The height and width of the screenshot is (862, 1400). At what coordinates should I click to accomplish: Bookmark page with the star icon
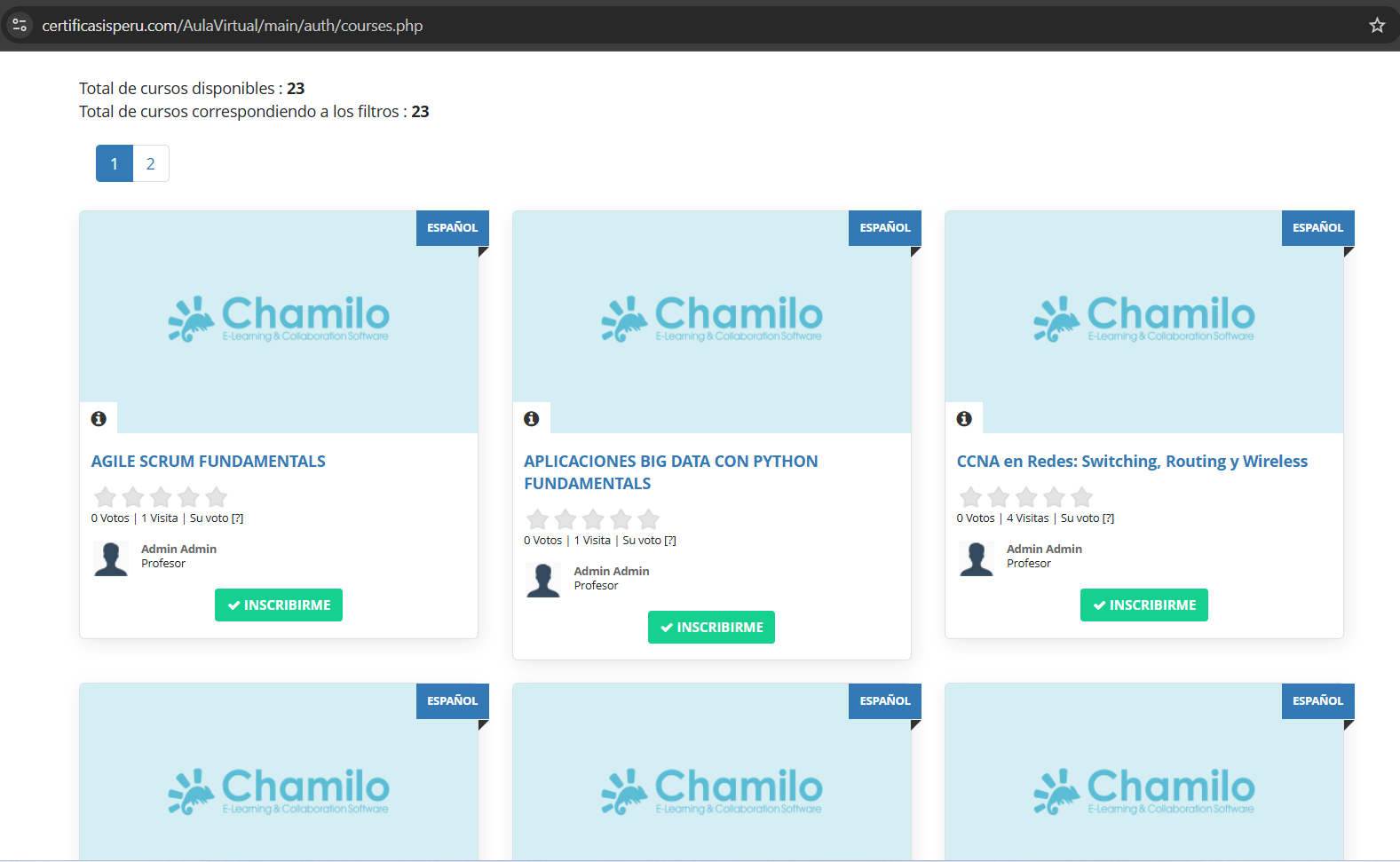pos(1376,26)
